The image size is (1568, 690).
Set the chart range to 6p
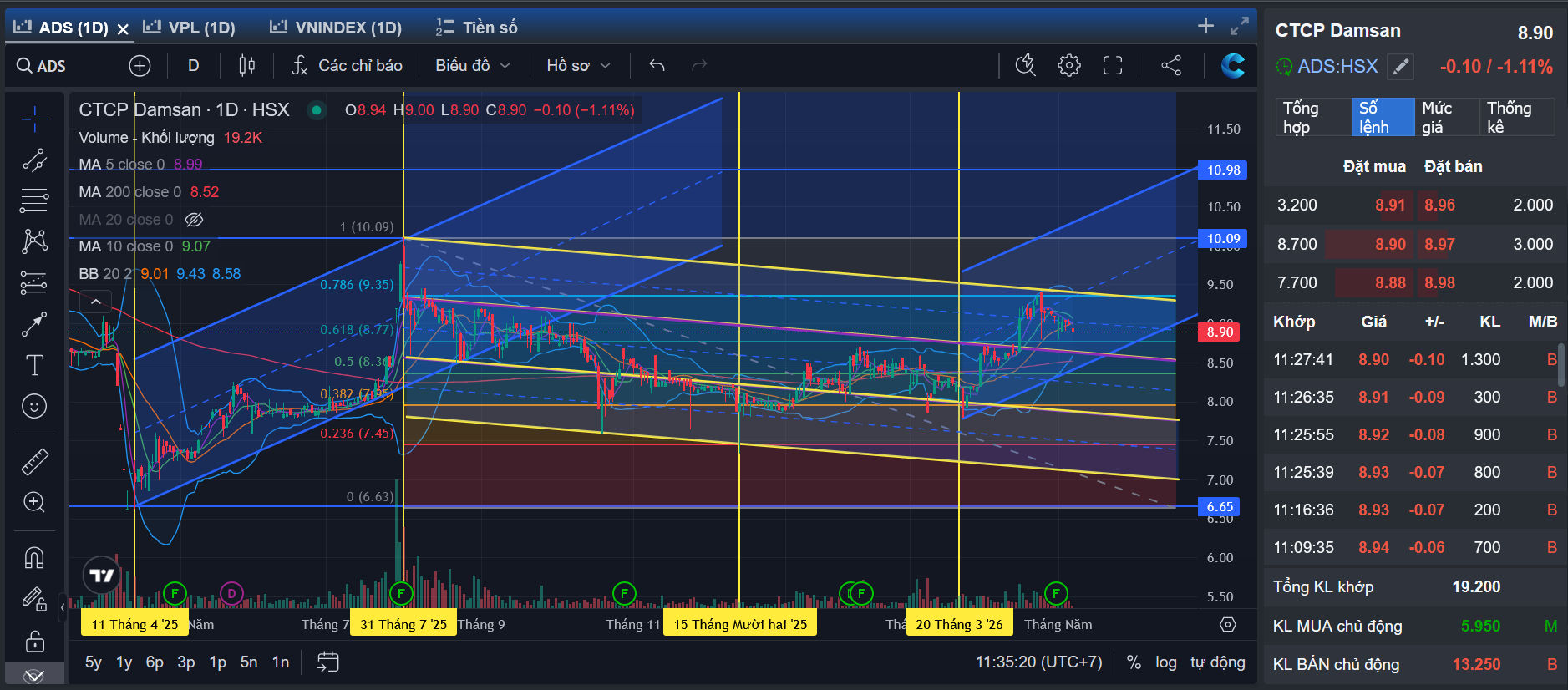(155, 662)
